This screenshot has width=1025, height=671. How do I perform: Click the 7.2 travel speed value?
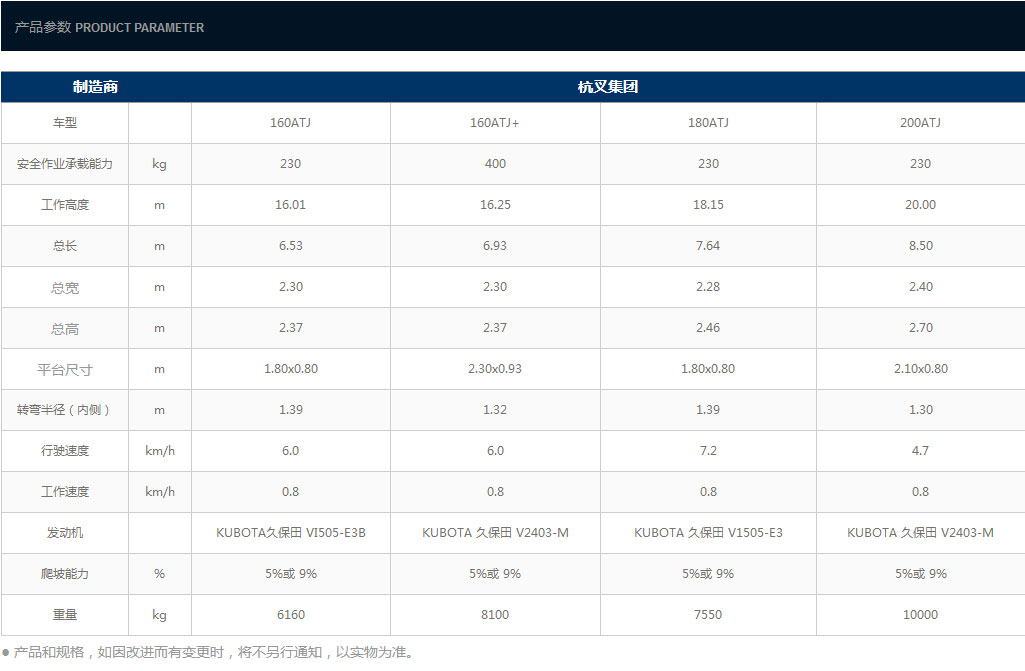pyautogui.click(x=708, y=451)
